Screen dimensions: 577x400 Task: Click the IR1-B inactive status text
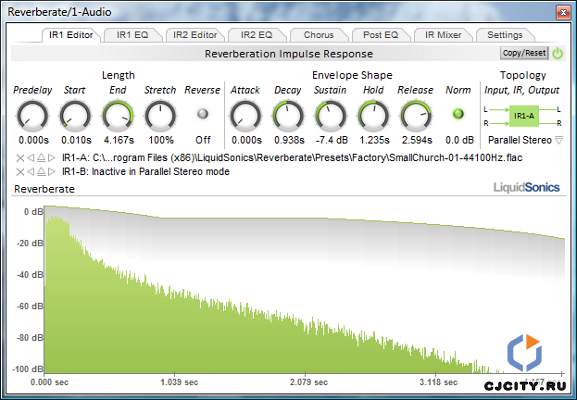[x=146, y=172]
